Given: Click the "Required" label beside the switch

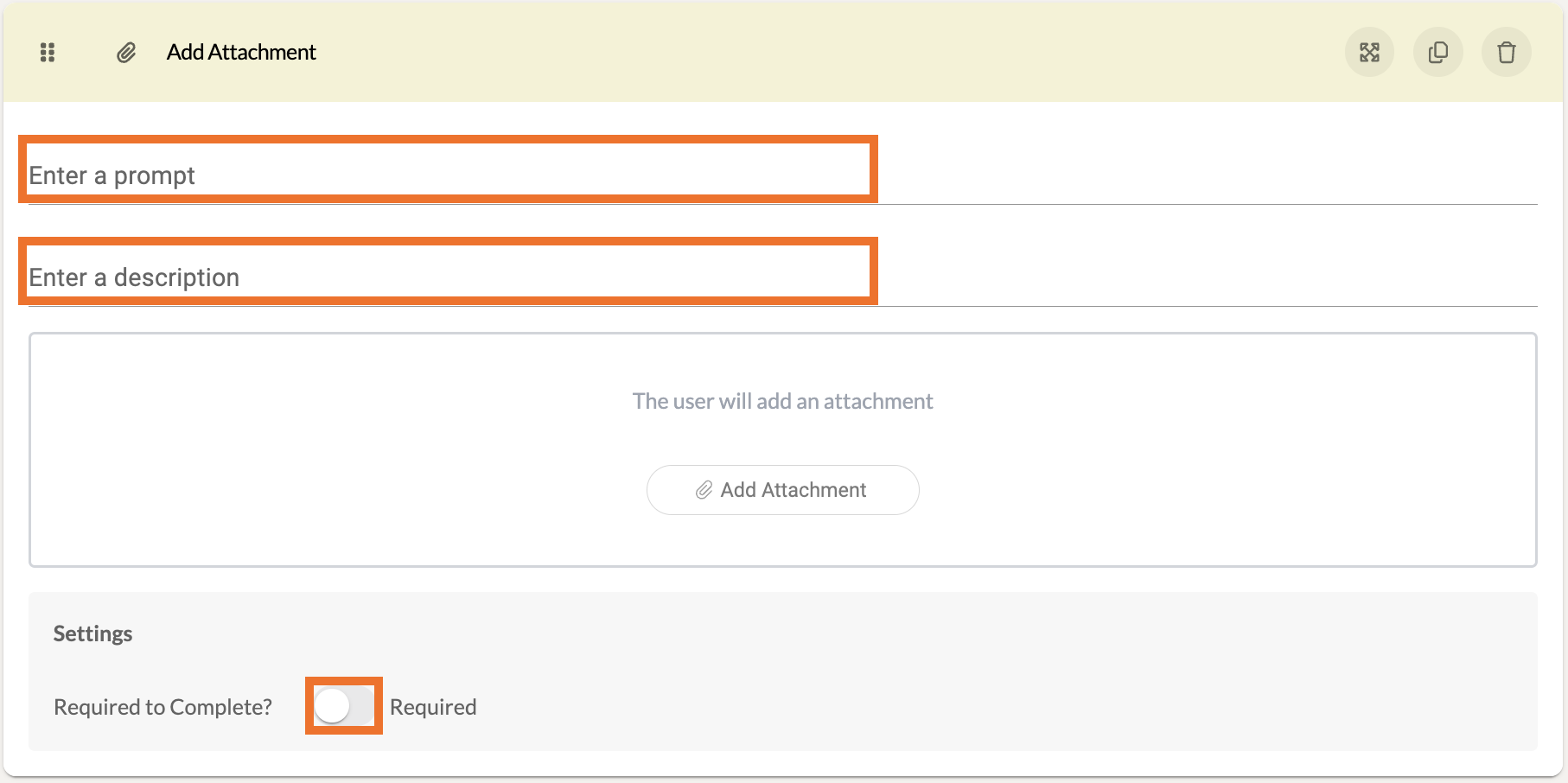Looking at the screenshot, I should (433, 707).
